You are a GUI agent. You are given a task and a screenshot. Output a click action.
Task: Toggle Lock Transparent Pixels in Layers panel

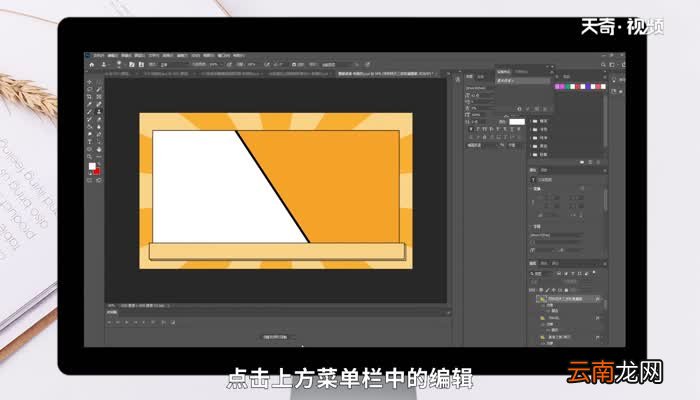click(x=542, y=290)
